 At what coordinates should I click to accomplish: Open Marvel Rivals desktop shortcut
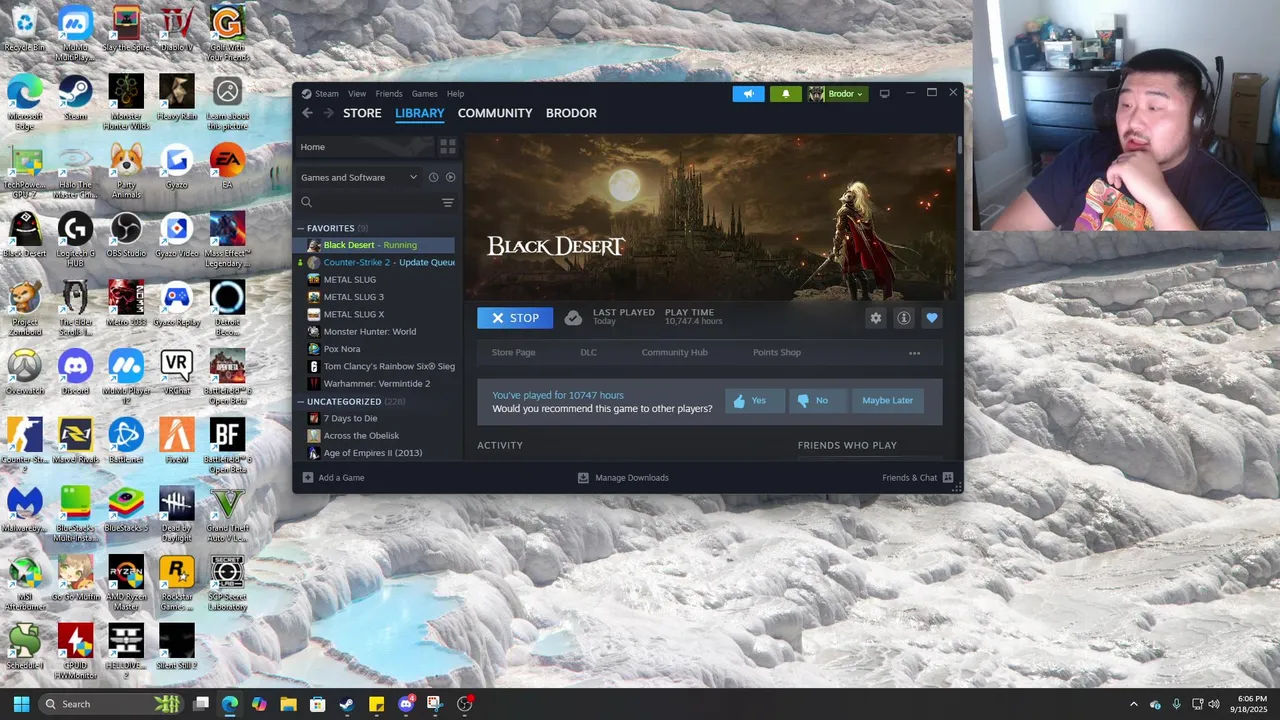pos(75,441)
